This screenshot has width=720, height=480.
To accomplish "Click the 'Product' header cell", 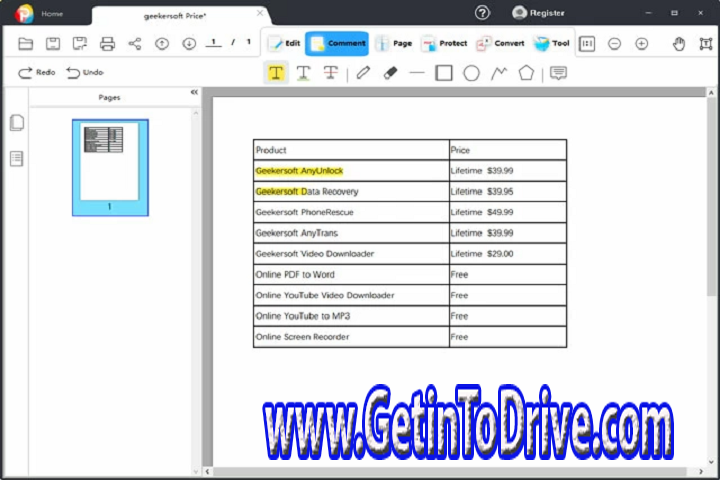I will [351, 150].
